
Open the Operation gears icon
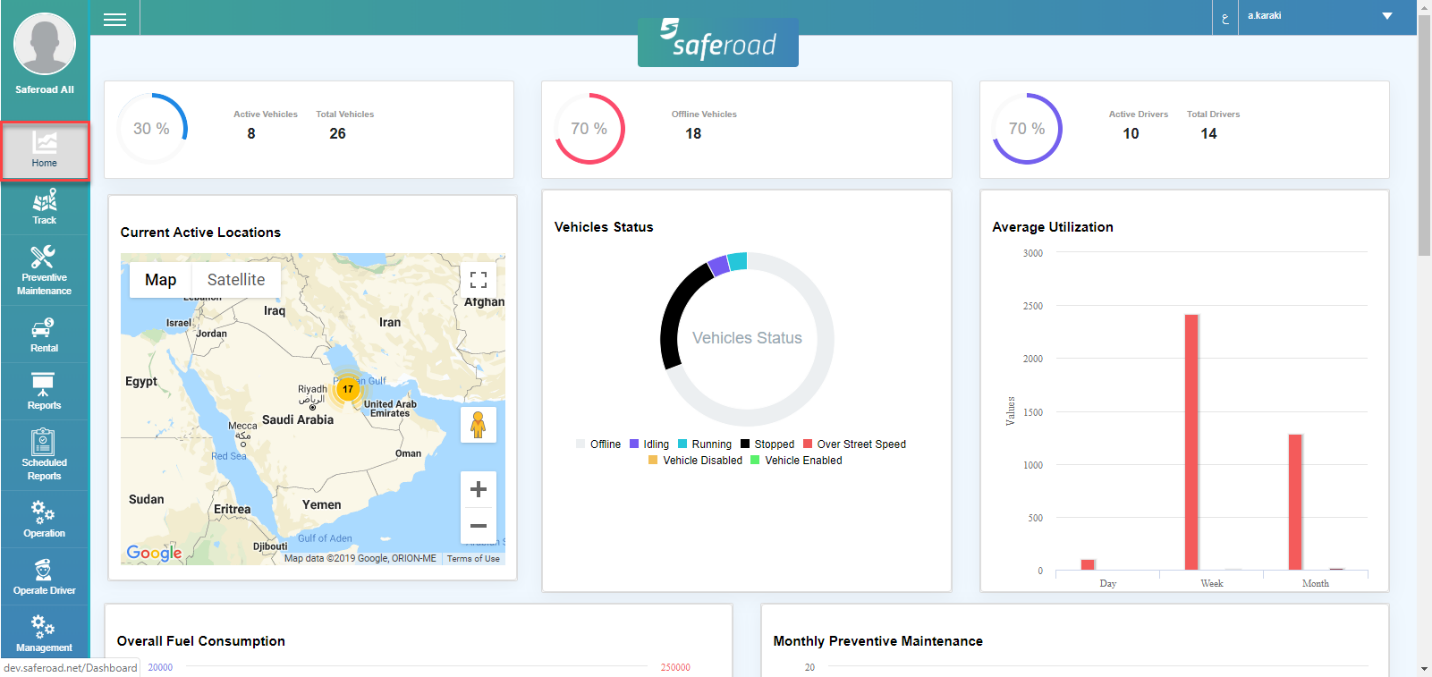click(x=44, y=513)
